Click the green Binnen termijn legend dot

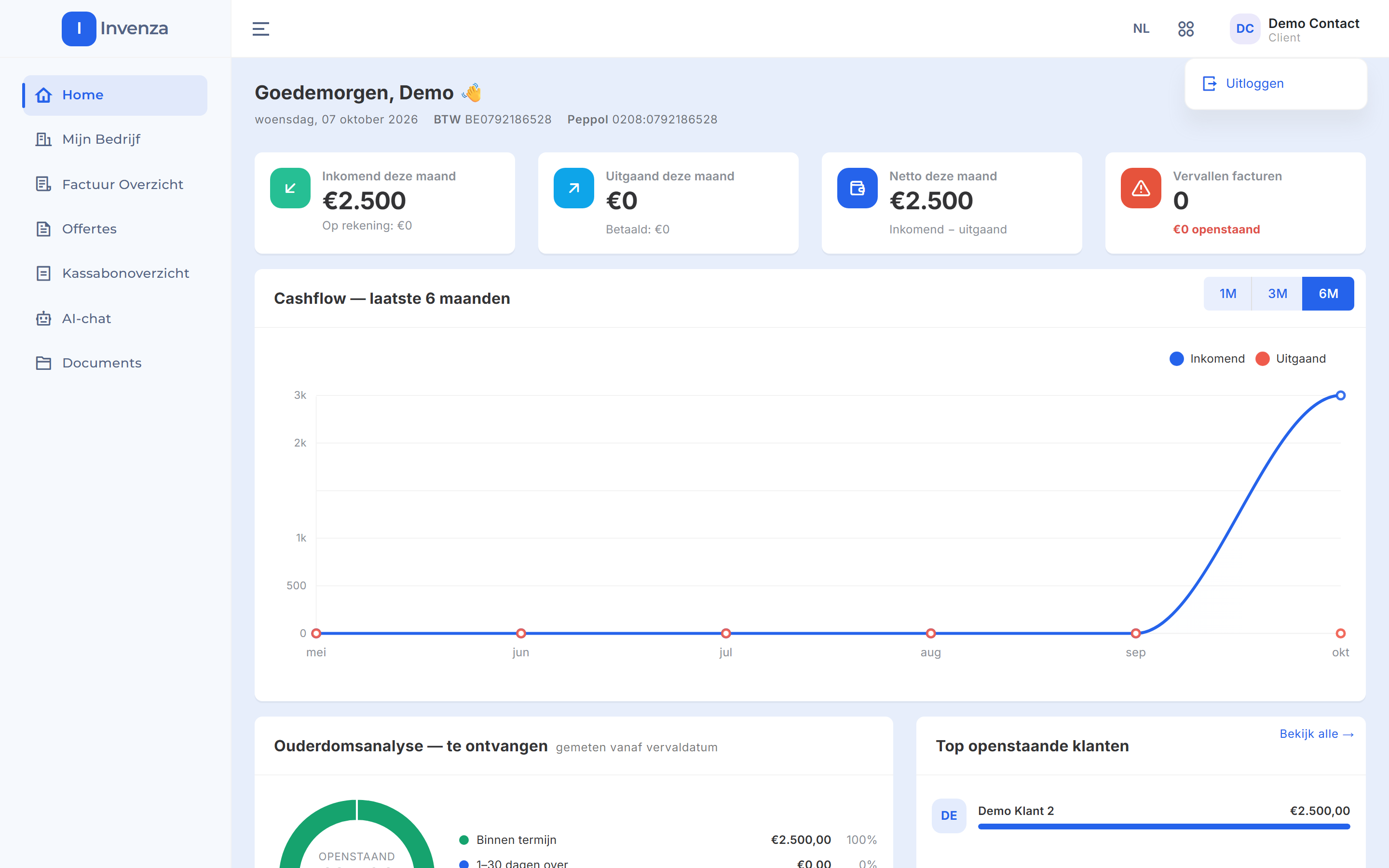[x=464, y=840]
